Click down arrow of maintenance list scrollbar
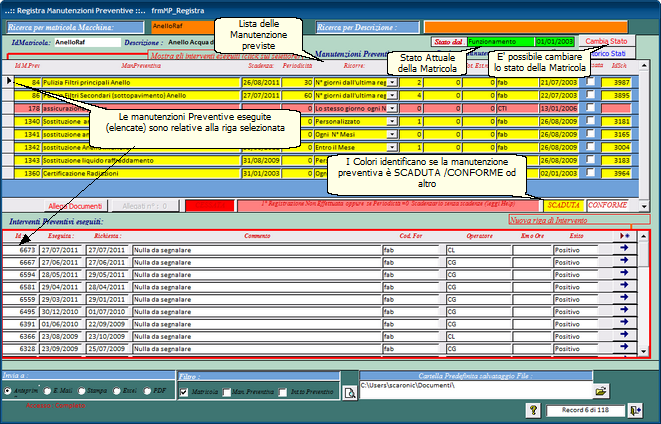This screenshot has width=661, height=424. (x=644, y=207)
